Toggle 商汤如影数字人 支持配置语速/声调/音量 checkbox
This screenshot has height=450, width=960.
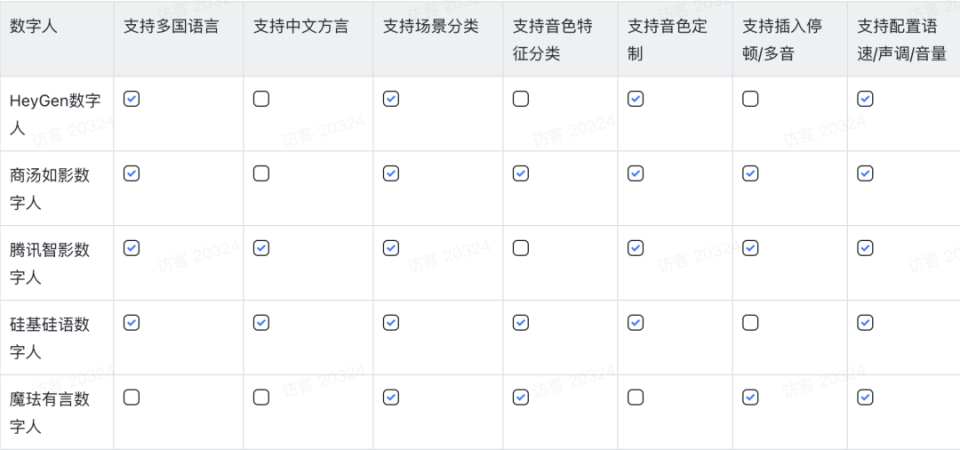tap(866, 174)
